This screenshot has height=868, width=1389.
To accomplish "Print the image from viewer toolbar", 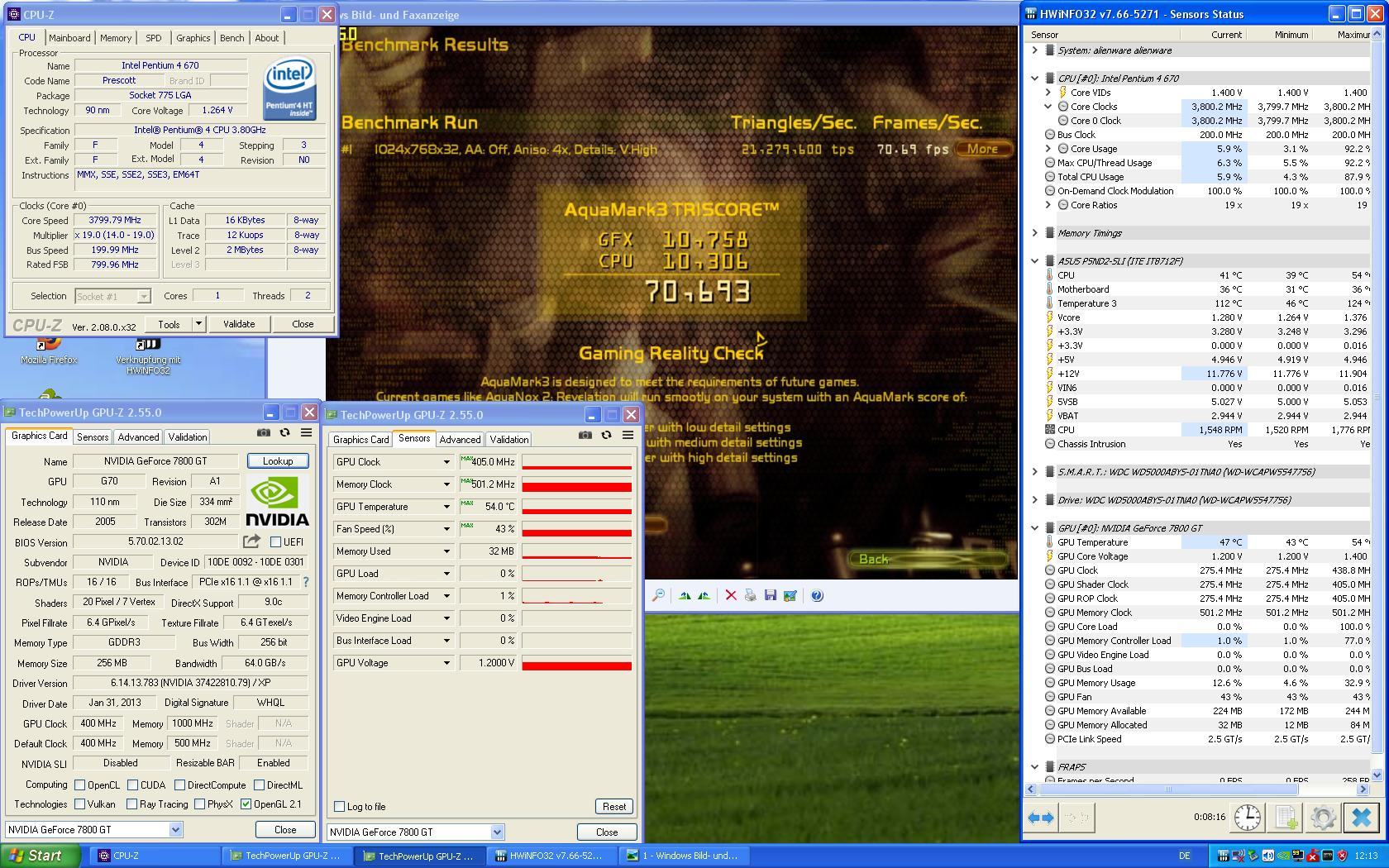I will point(750,595).
